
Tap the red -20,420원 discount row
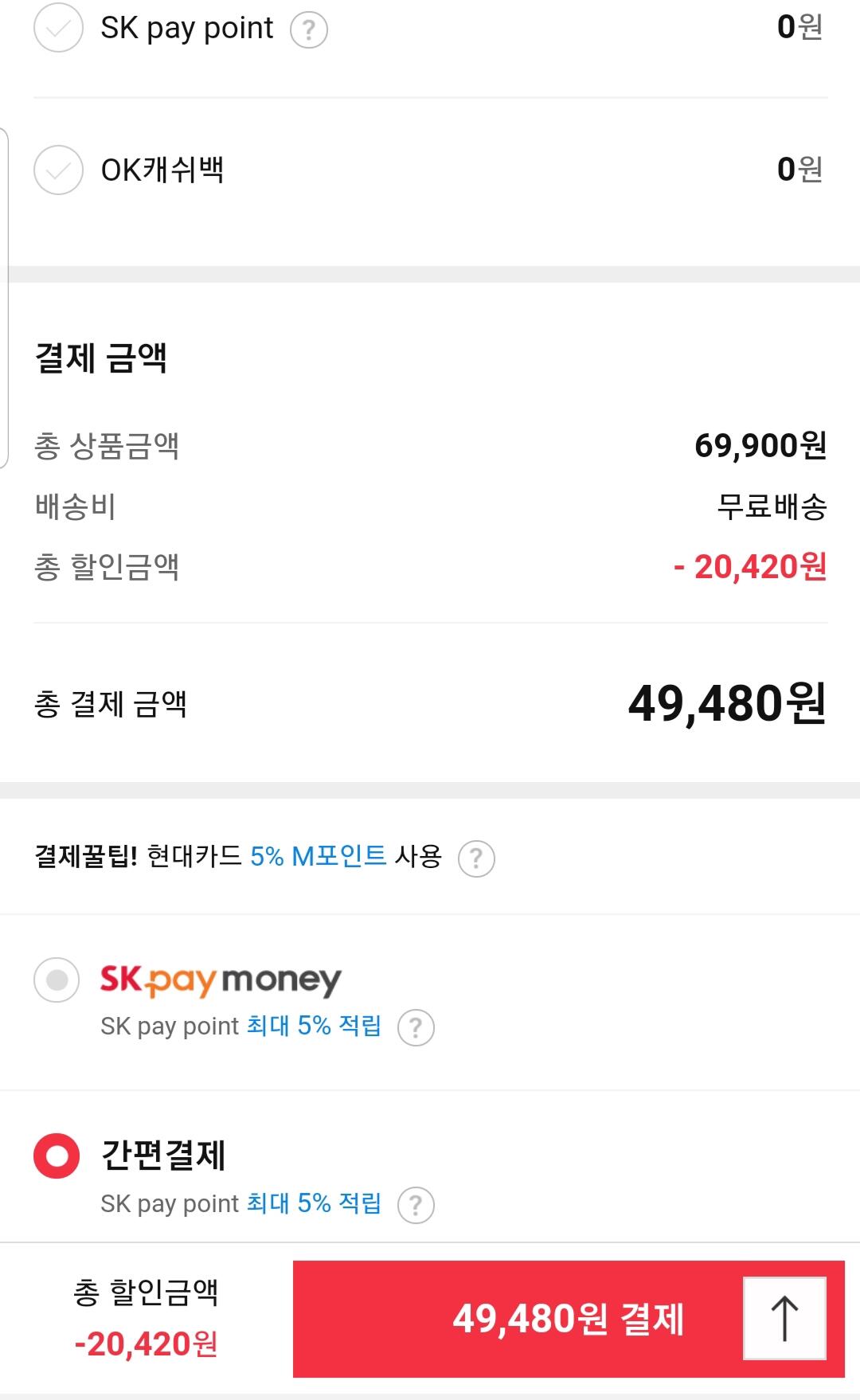(749, 567)
